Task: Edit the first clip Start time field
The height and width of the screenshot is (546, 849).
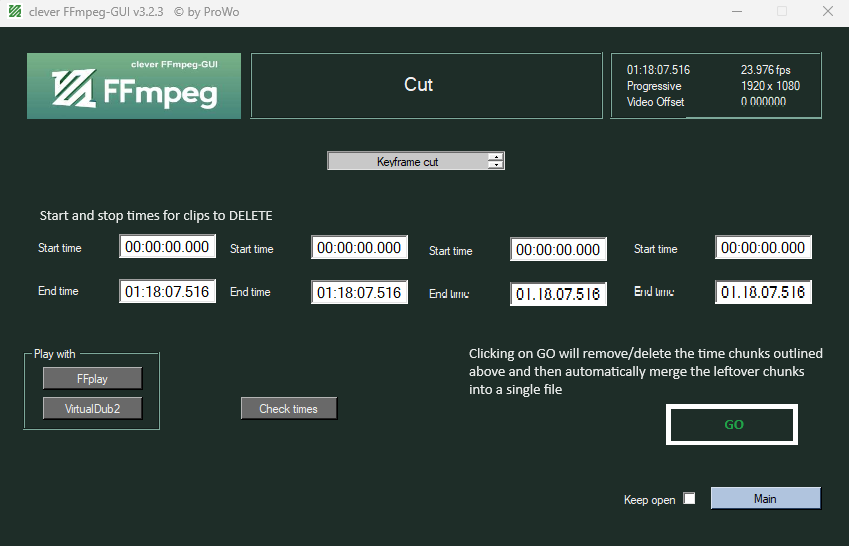Action: point(167,246)
